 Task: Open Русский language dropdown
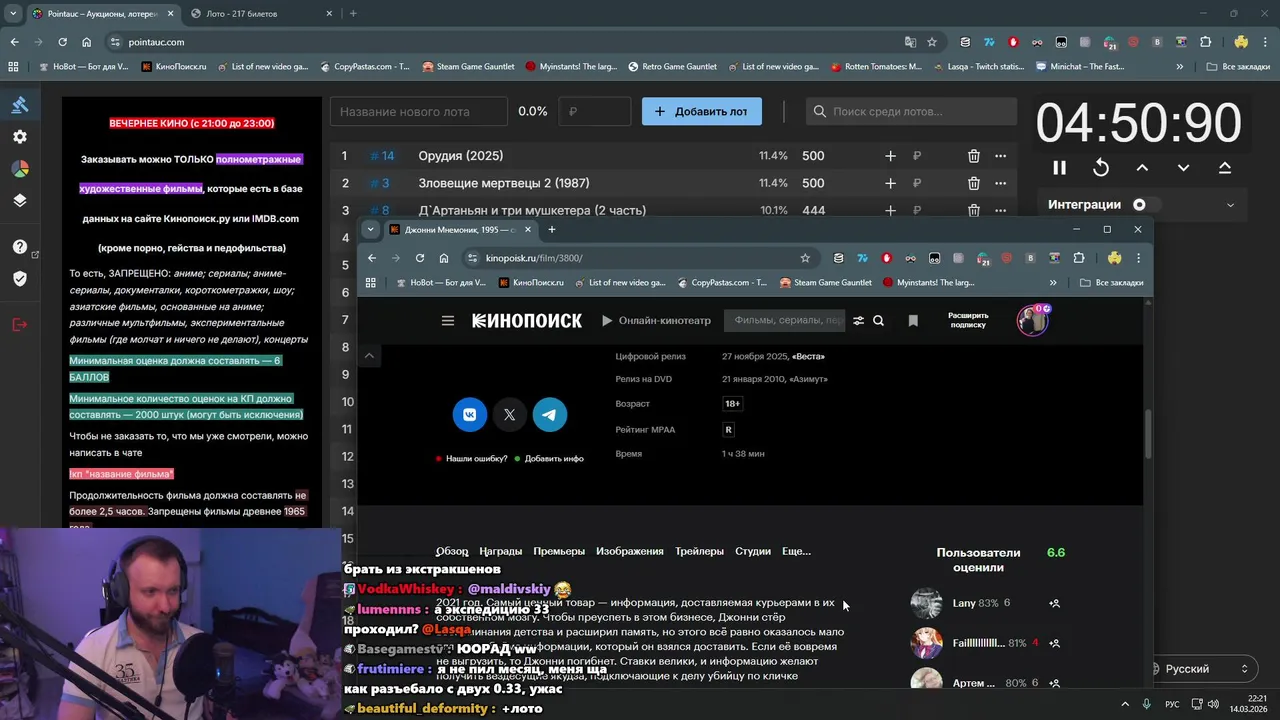(1205, 668)
